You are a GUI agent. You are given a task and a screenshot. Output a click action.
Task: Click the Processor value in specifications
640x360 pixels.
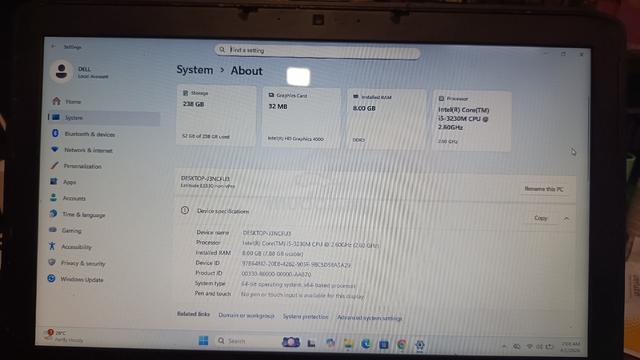pyautogui.click(x=311, y=244)
